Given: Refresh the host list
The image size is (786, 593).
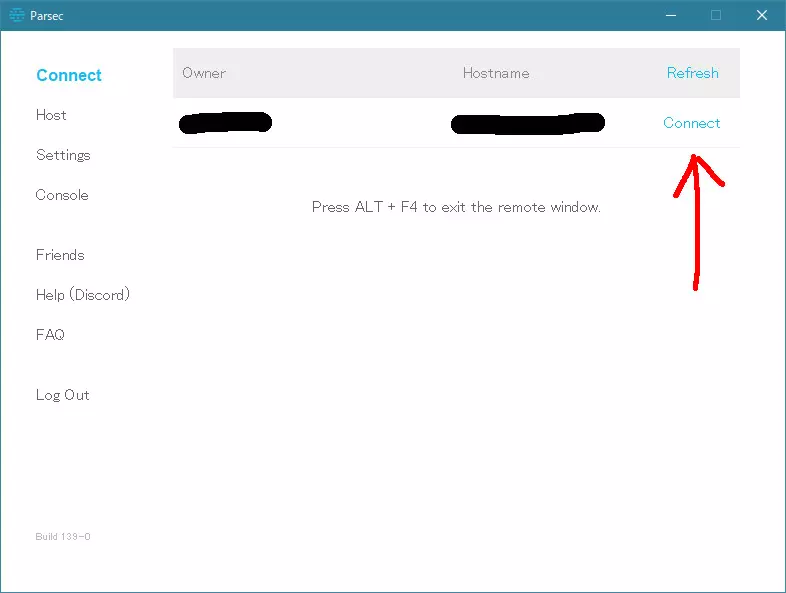Looking at the screenshot, I should point(692,73).
